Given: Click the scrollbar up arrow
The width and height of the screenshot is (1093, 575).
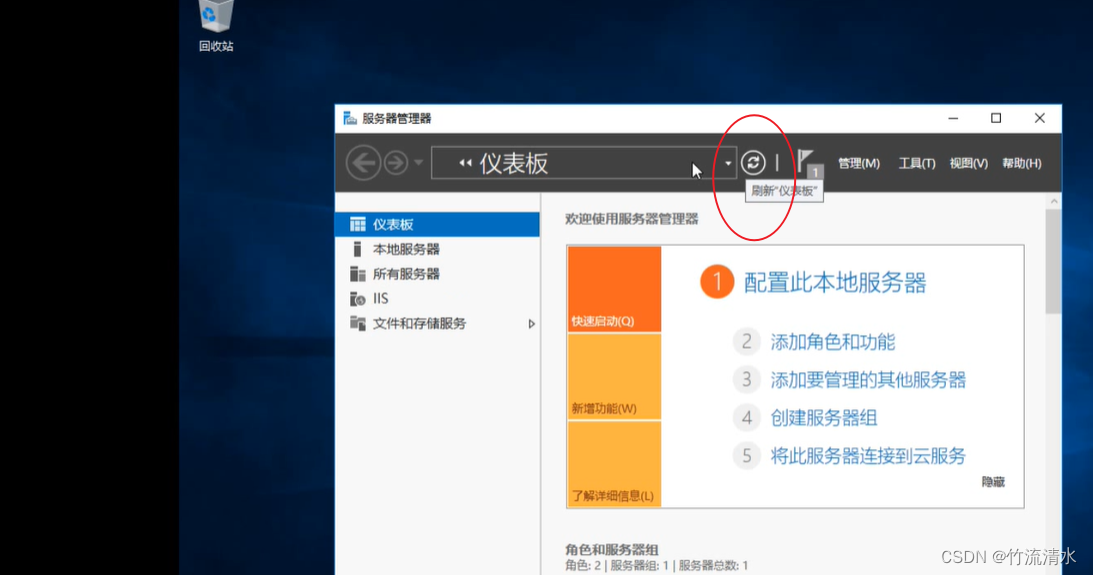Looking at the screenshot, I should coord(1054,201).
